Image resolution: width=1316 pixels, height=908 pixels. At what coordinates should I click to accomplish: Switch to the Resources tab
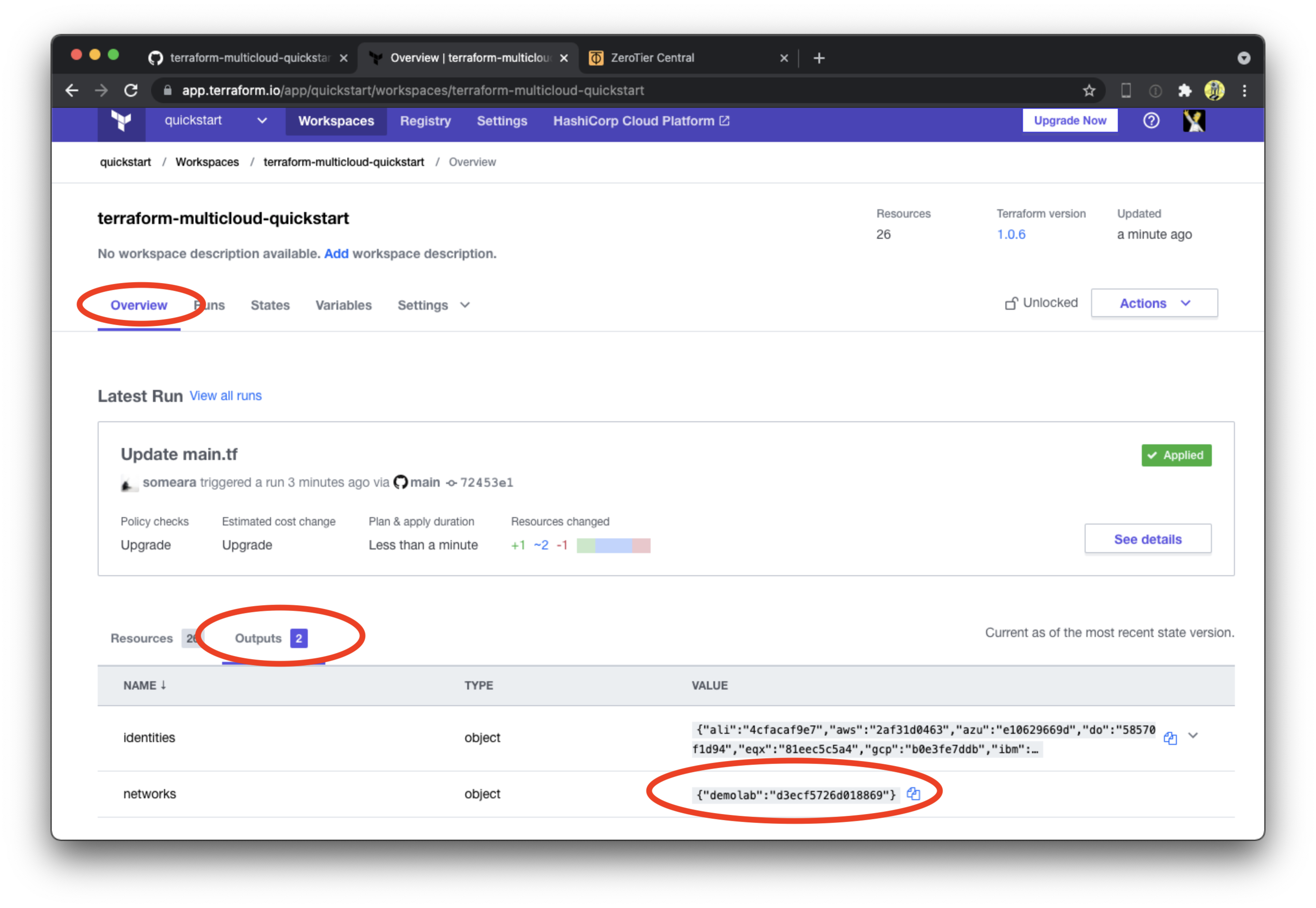141,638
